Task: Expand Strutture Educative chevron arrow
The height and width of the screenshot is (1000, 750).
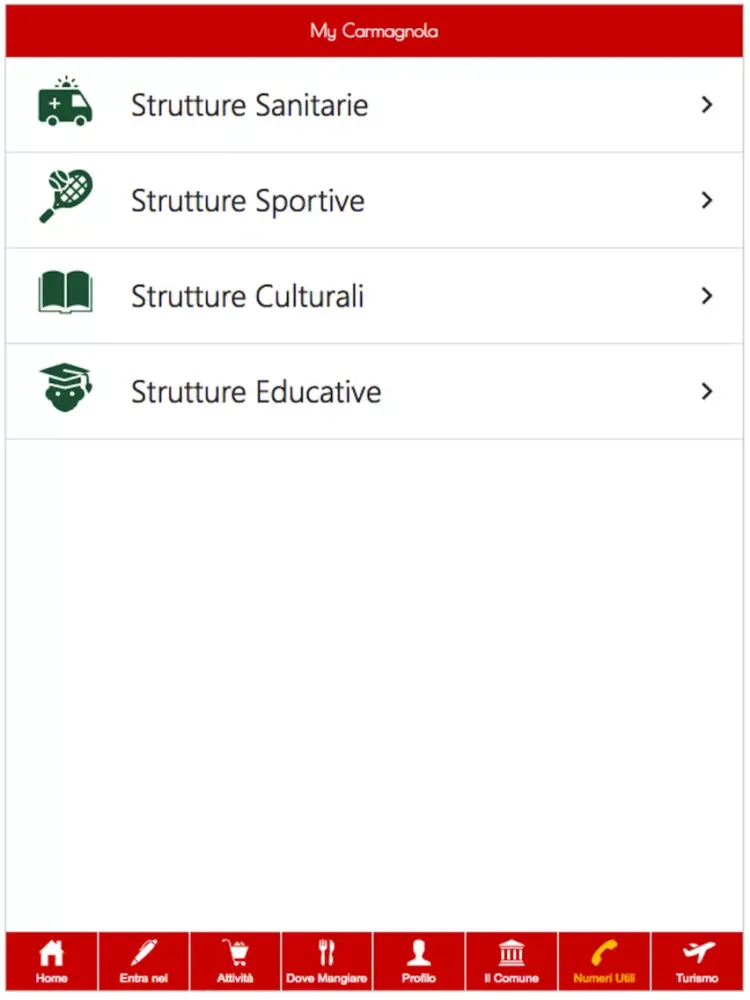Action: point(707,392)
